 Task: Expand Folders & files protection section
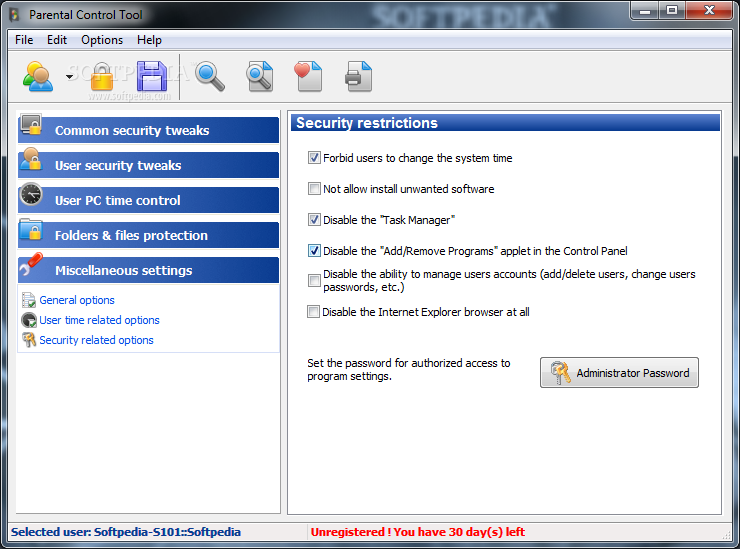click(148, 235)
